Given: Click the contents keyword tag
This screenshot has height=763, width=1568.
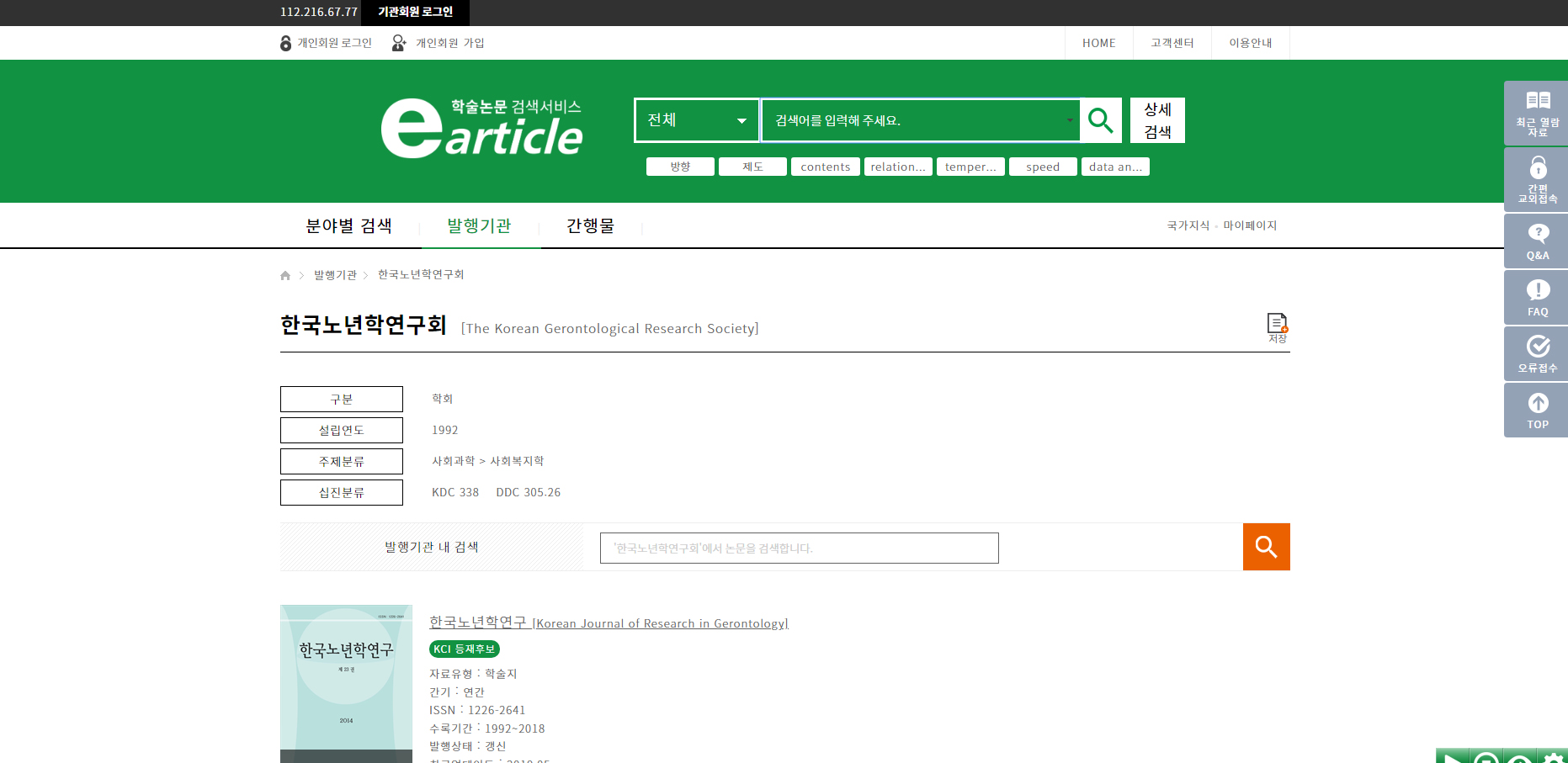Looking at the screenshot, I should tap(826, 167).
